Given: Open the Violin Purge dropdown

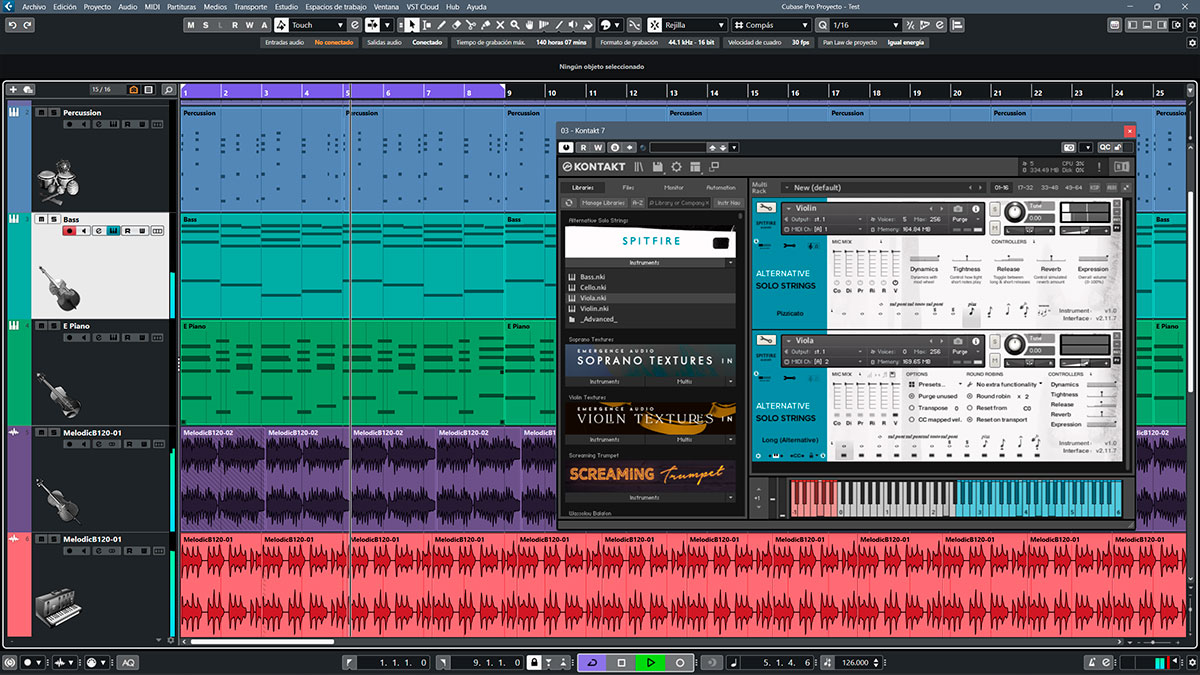Looking at the screenshot, I should (x=966, y=219).
